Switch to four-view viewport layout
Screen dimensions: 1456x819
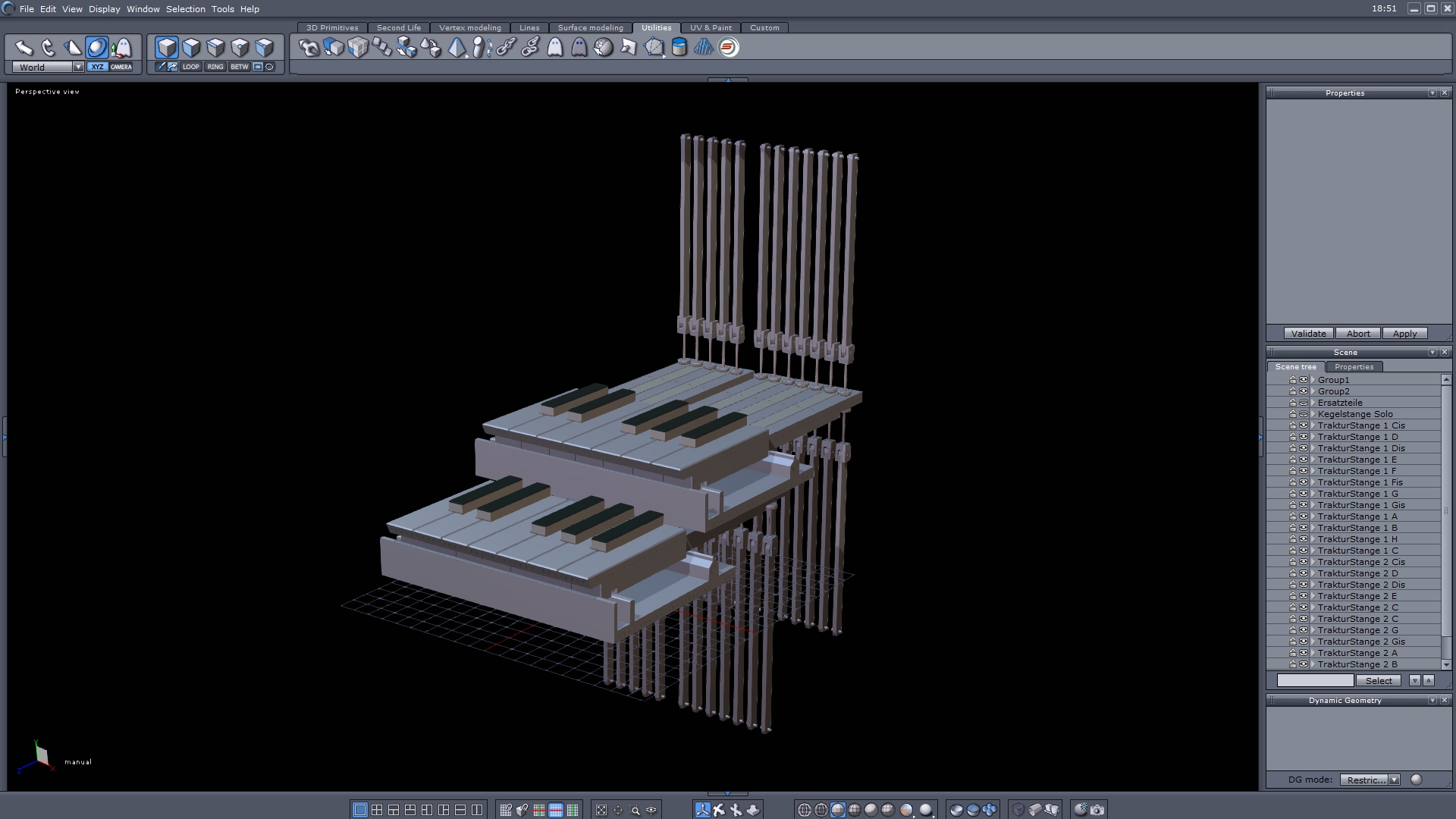coord(377,810)
